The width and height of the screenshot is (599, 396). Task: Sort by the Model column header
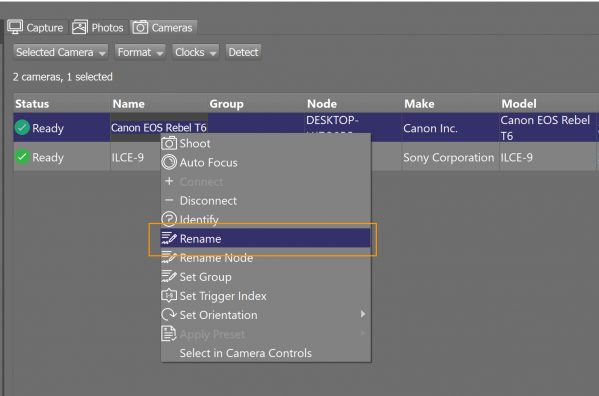(519, 103)
